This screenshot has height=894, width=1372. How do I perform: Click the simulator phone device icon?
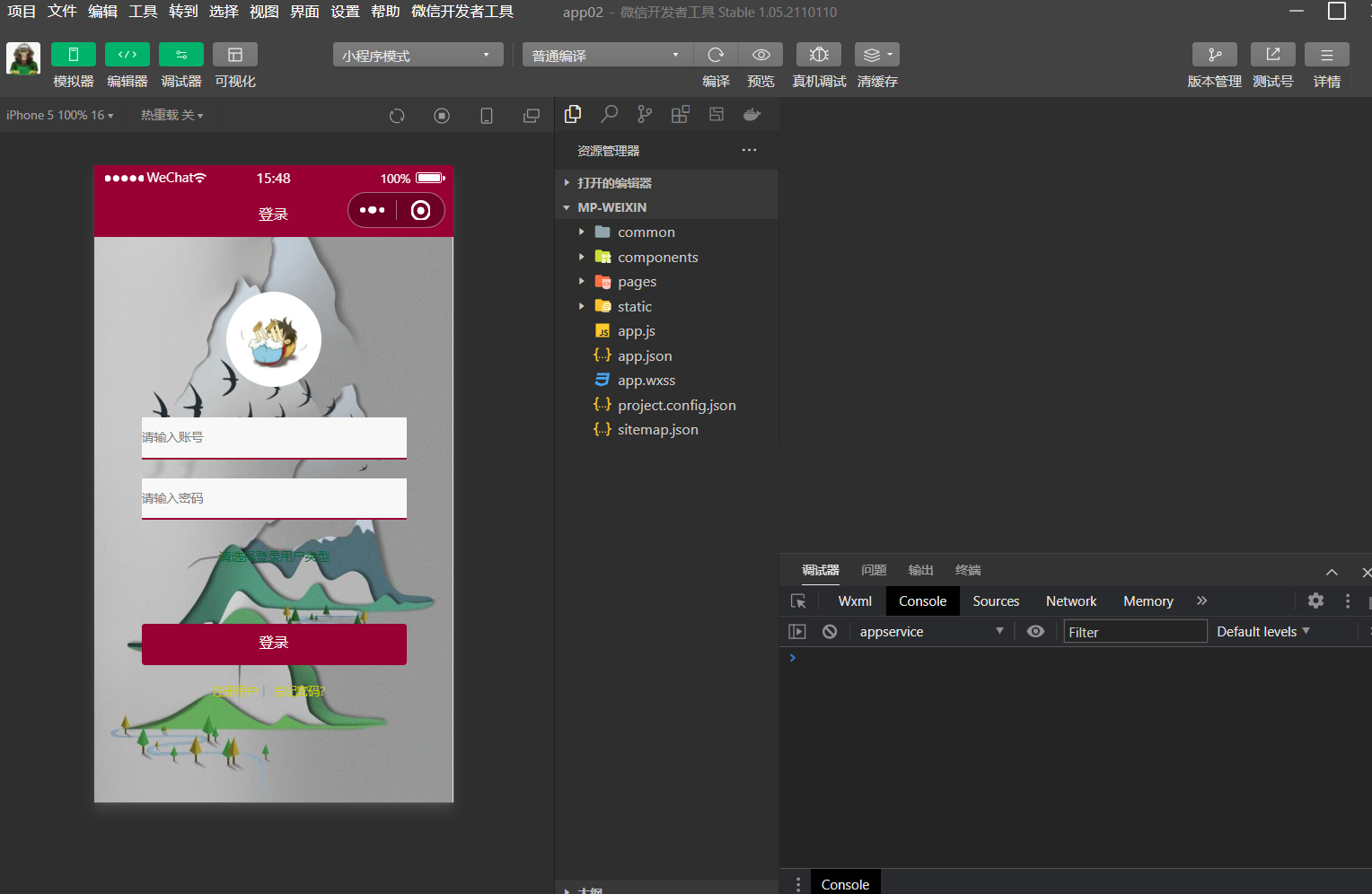click(x=487, y=116)
